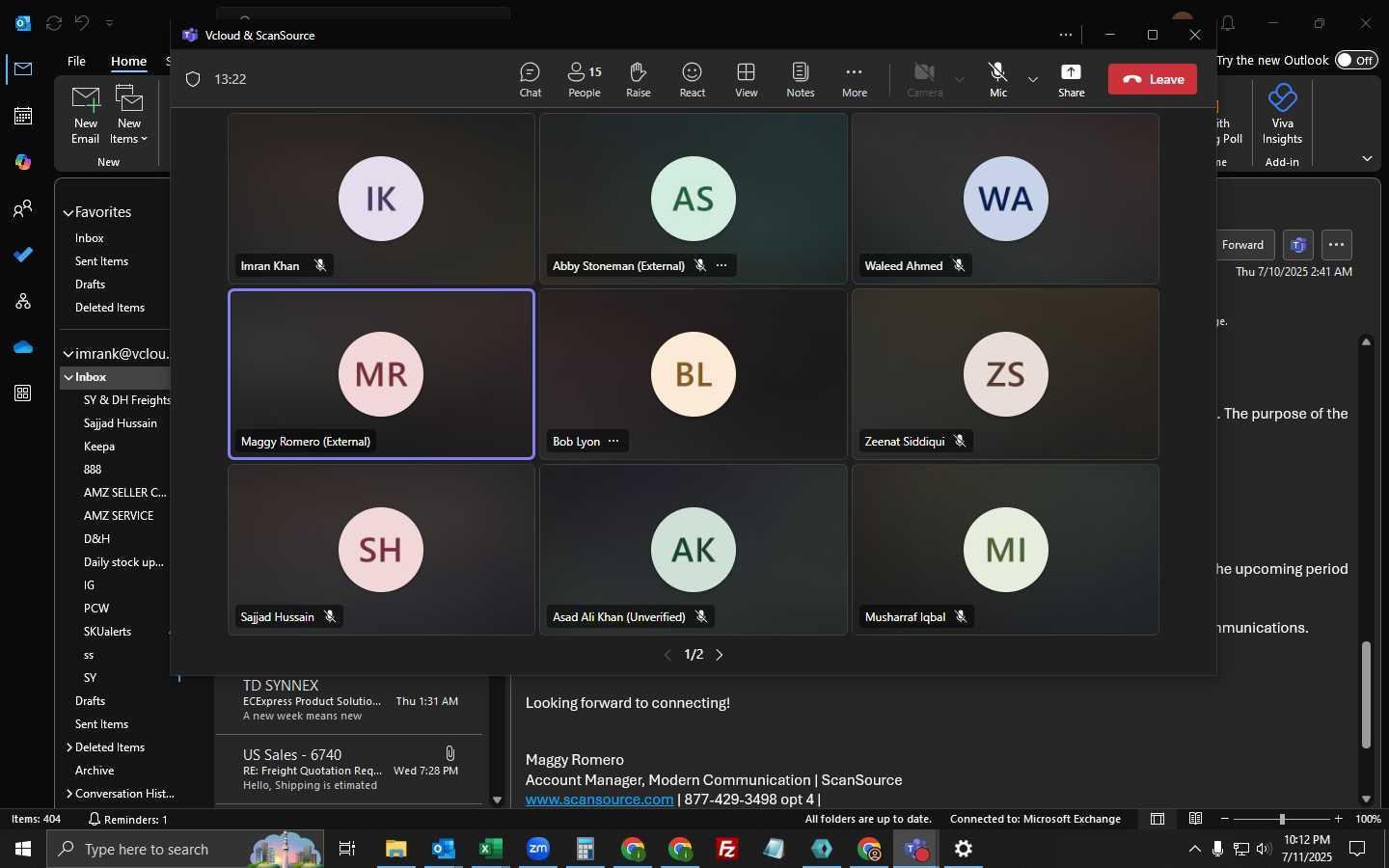Open the Chat panel in Teams
Viewport: 1389px width, 868px height.
530,79
